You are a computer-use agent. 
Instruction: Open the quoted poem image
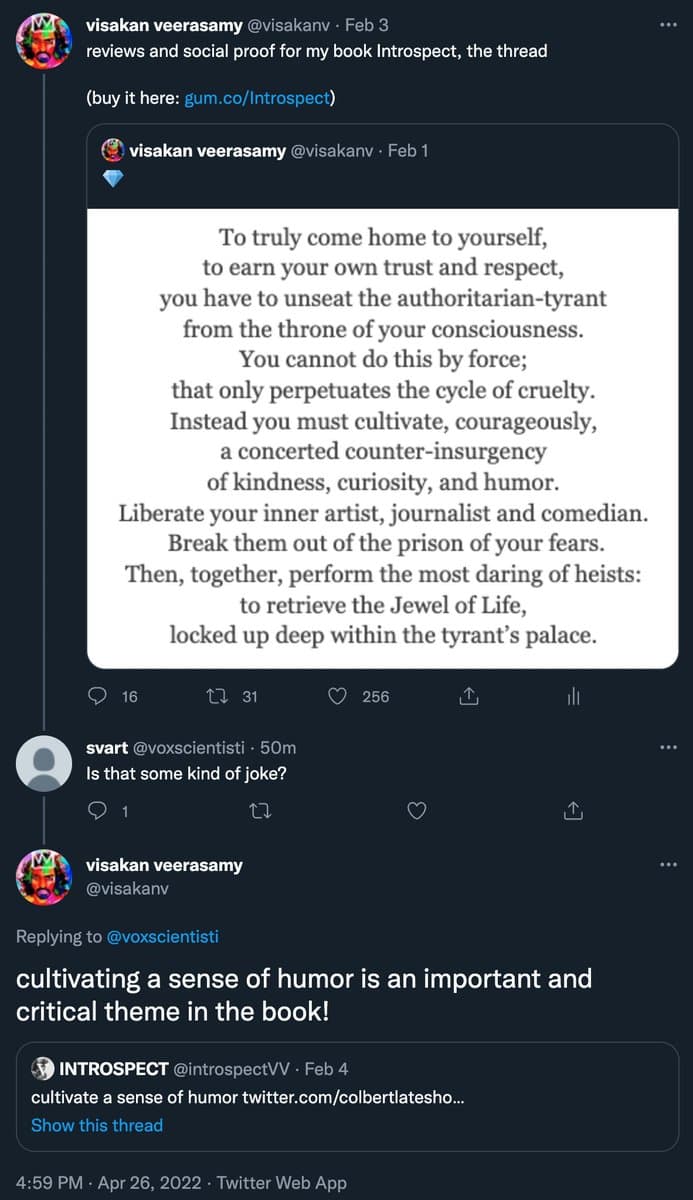click(383, 437)
